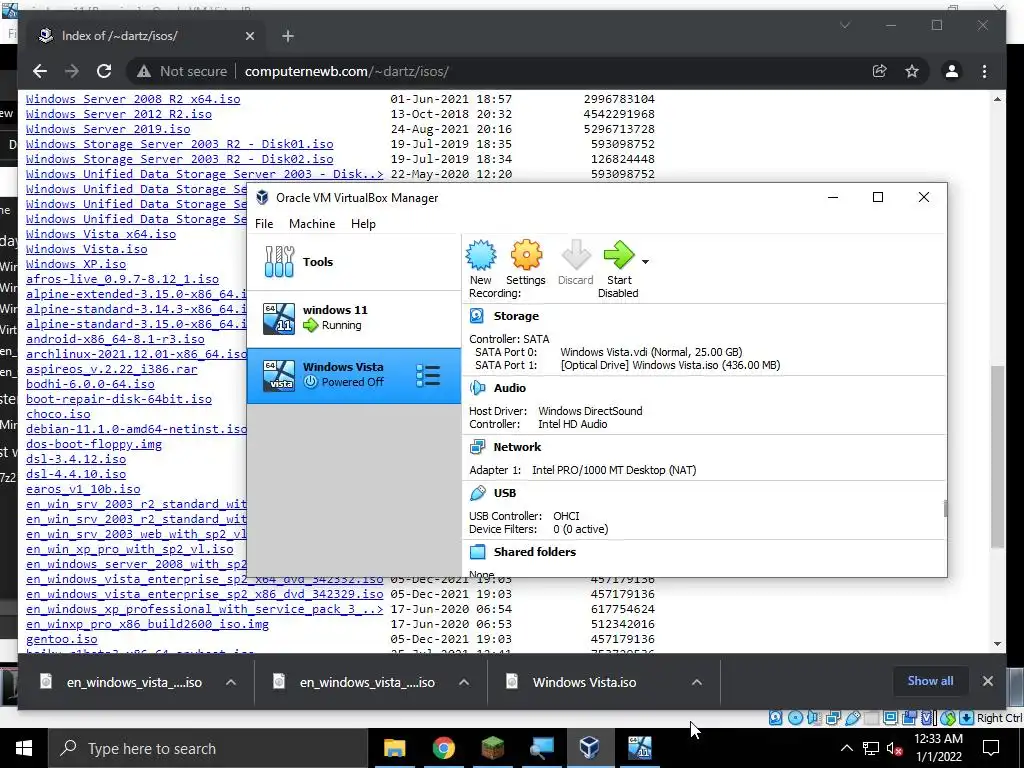The image size is (1024, 768).
Task: Click the Windows Vista.iso optical drive entry
Action: pos(670,365)
